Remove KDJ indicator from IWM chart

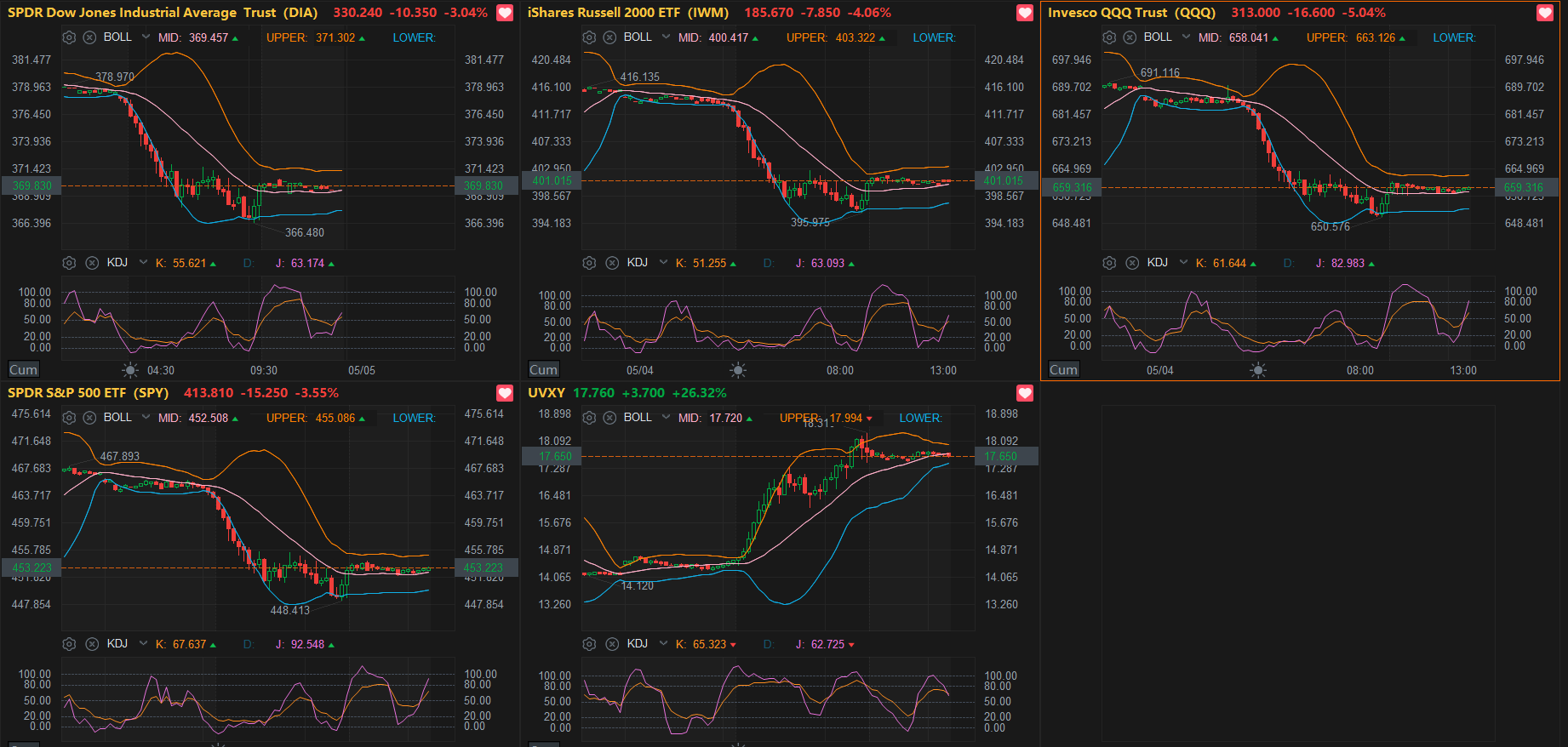[x=612, y=263]
